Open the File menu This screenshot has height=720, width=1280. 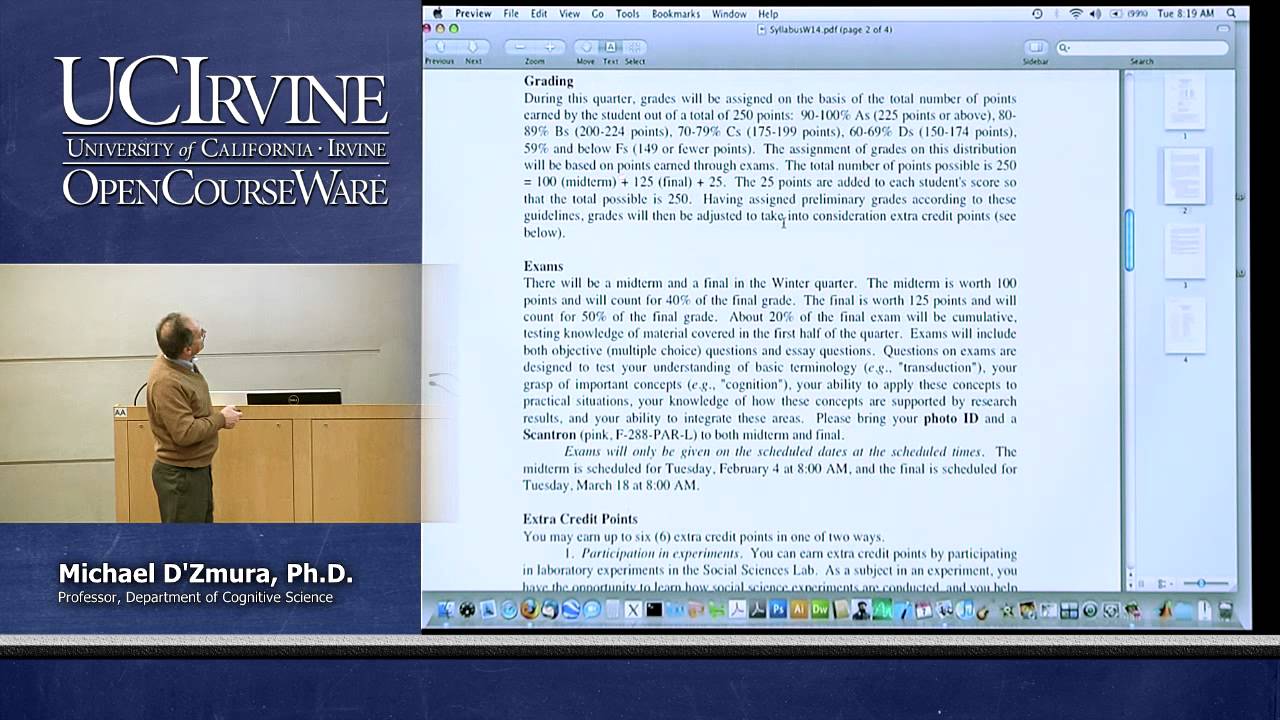511,14
